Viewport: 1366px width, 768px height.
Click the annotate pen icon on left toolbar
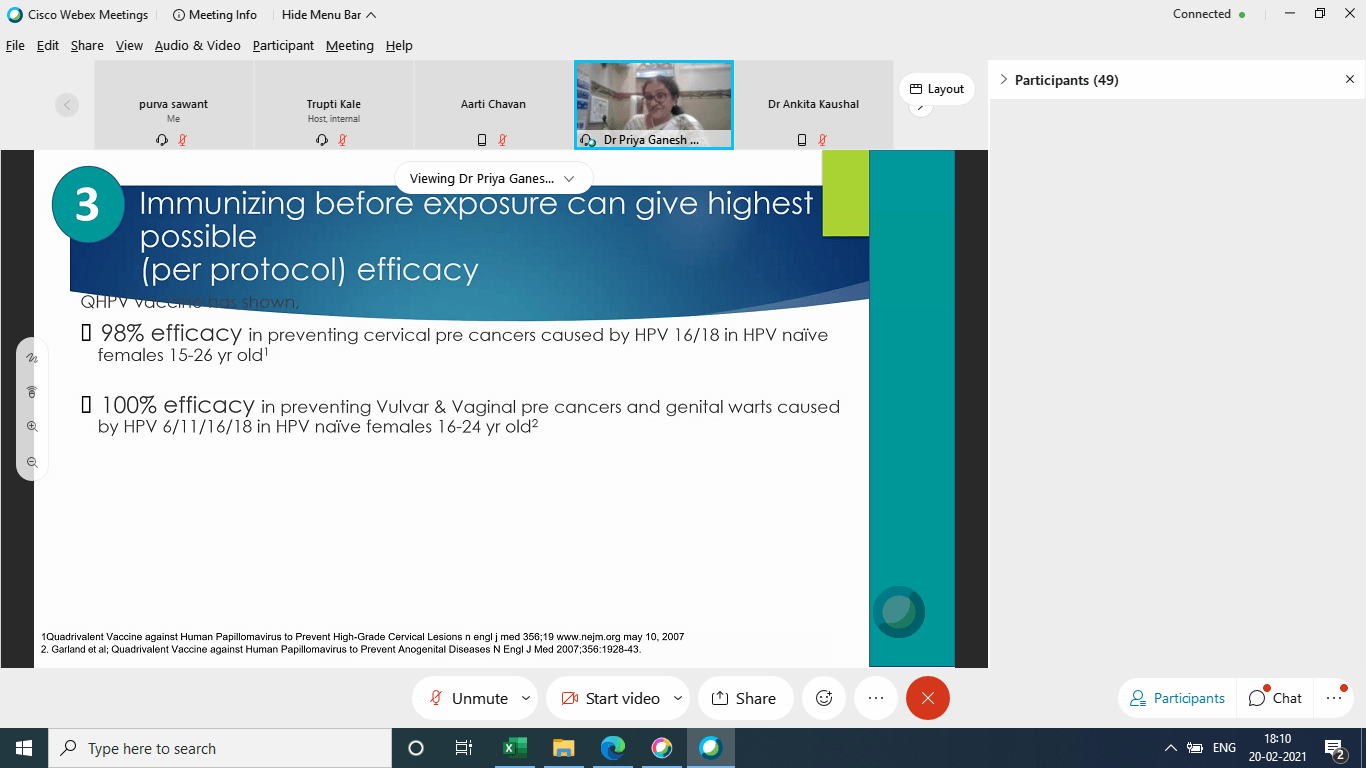(32, 358)
